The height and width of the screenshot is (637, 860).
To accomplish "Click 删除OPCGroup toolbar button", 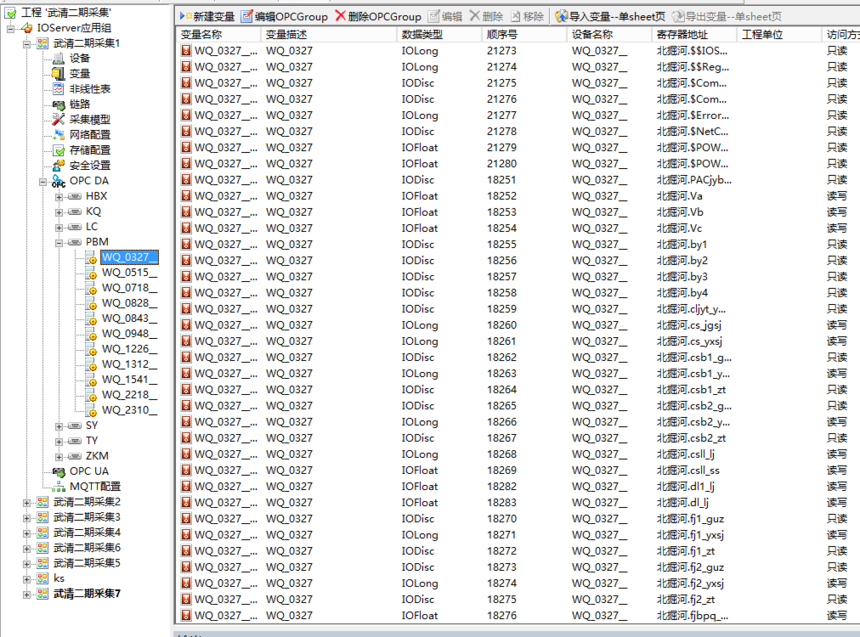I will click(378, 16).
